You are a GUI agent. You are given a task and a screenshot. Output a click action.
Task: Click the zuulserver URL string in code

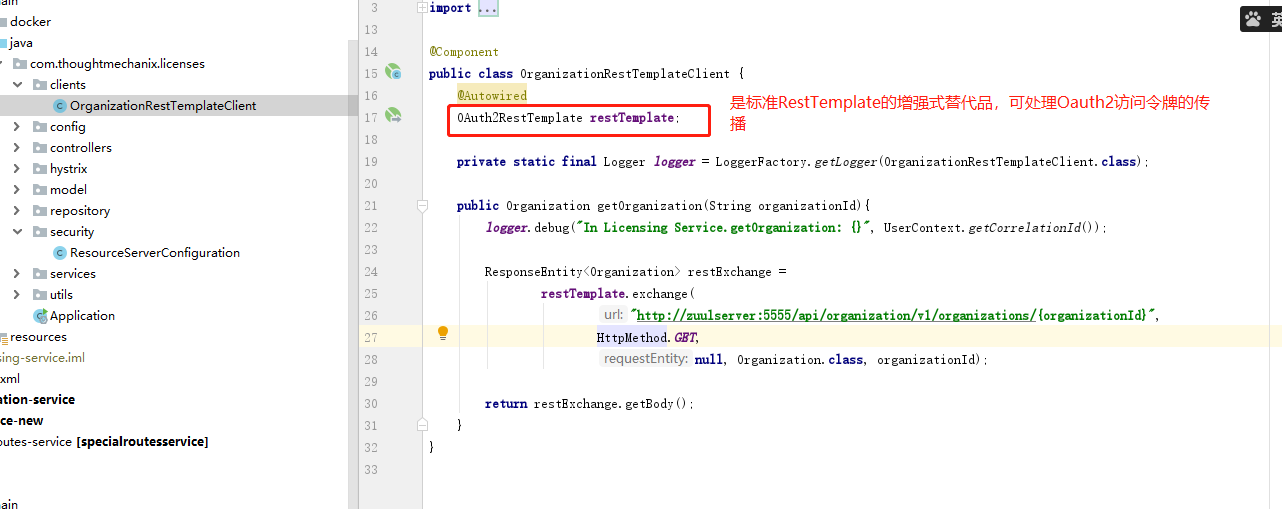coord(893,315)
